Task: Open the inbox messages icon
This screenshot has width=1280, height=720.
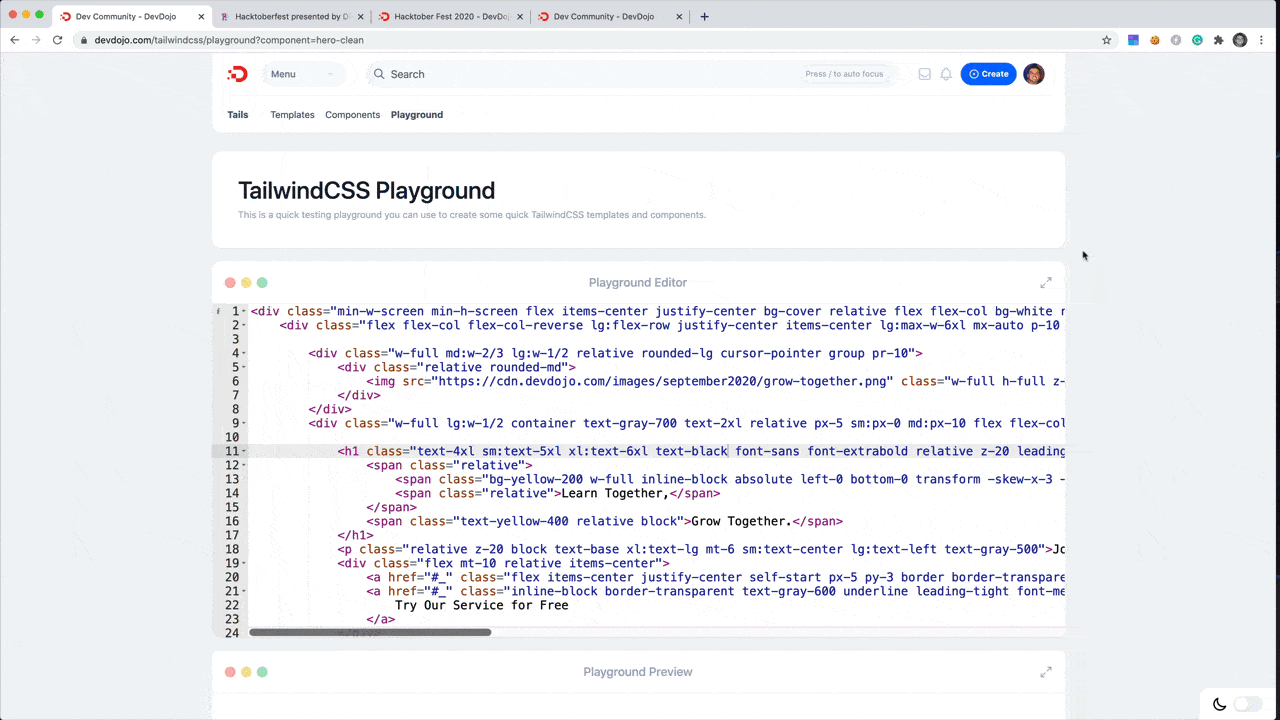Action: pyautogui.click(x=924, y=74)
